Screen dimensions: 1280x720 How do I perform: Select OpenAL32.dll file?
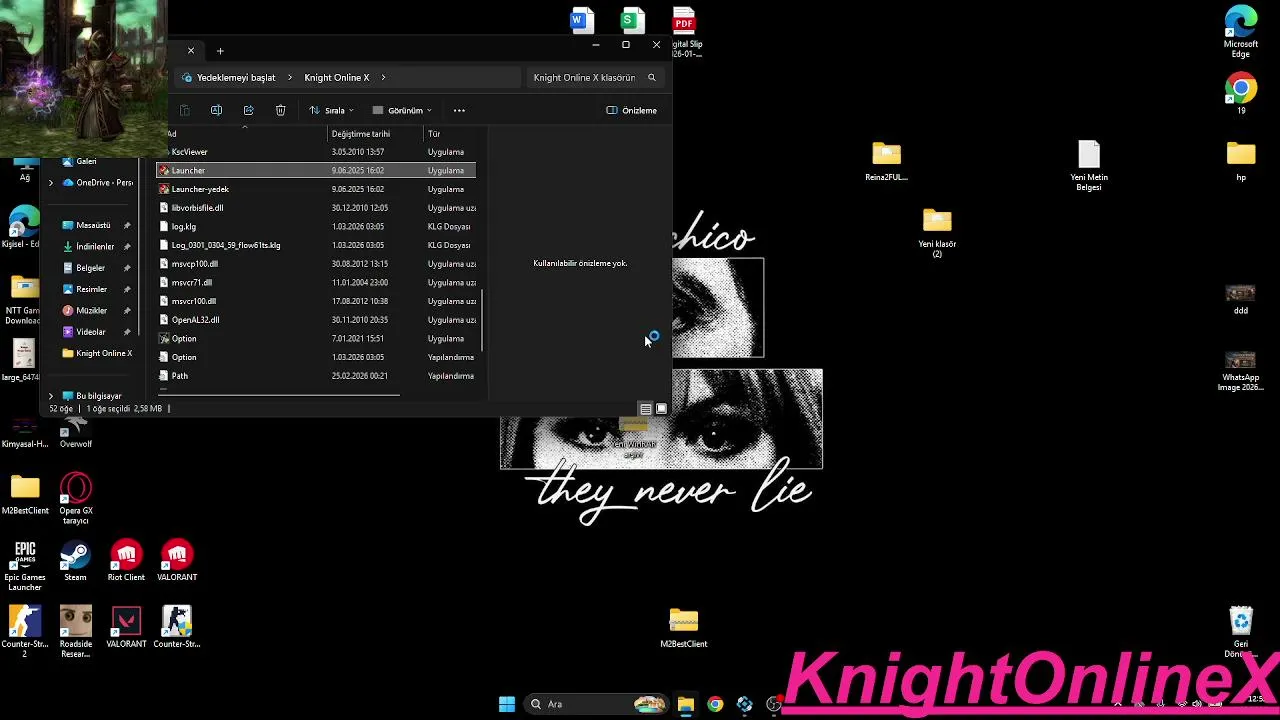click(x=316, y=320)
